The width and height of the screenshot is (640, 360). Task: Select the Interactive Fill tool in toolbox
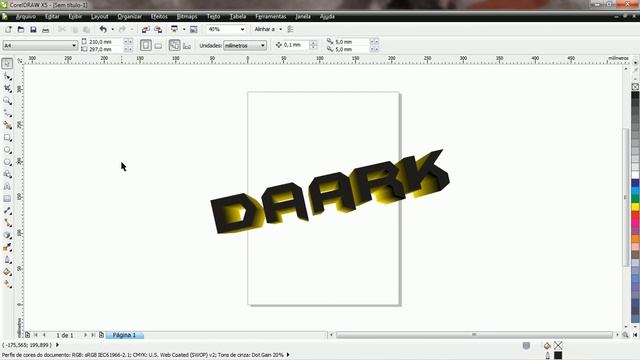[7, 284]
